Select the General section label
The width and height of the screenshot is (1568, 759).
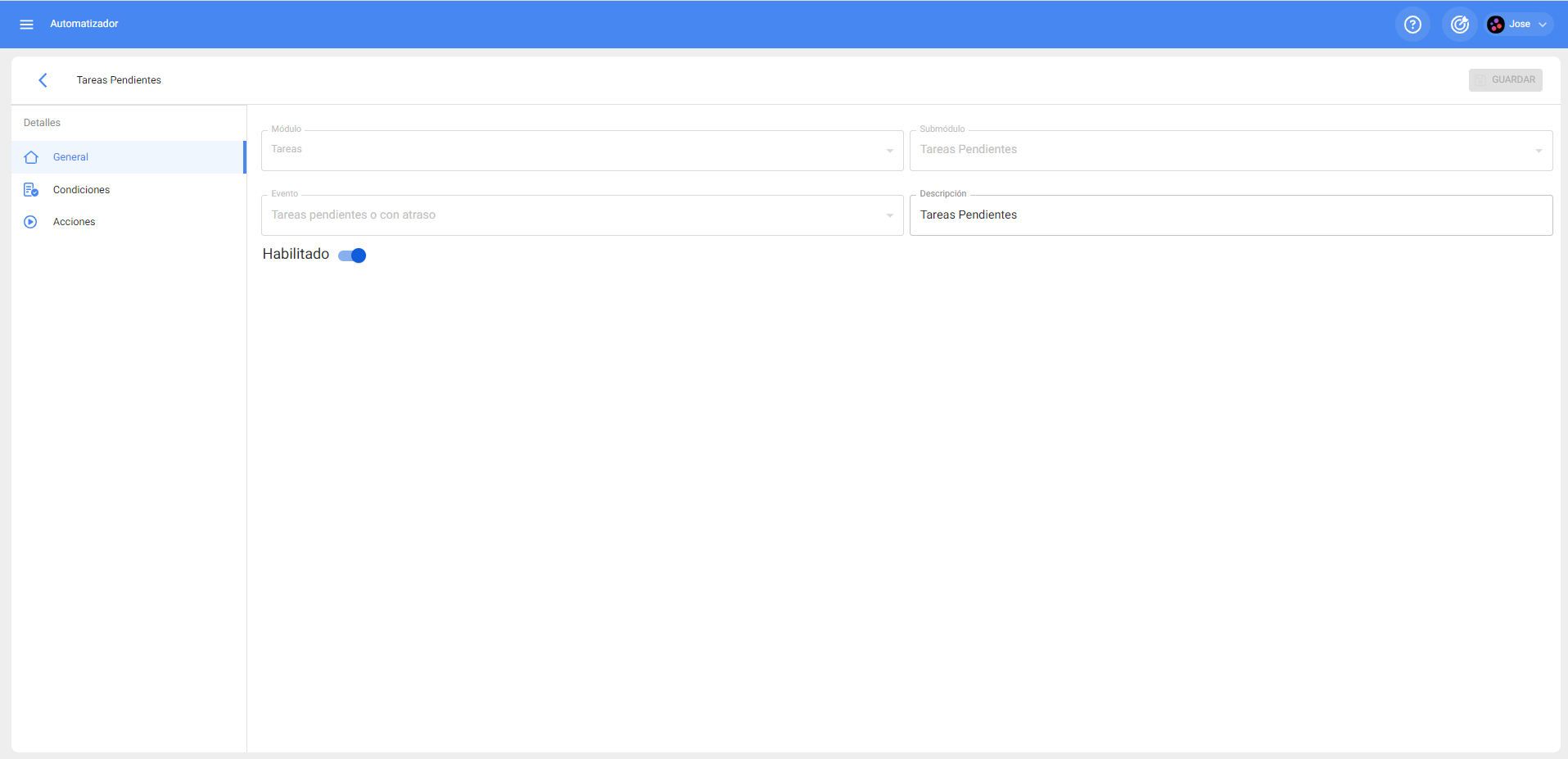(x=70, y=157)
